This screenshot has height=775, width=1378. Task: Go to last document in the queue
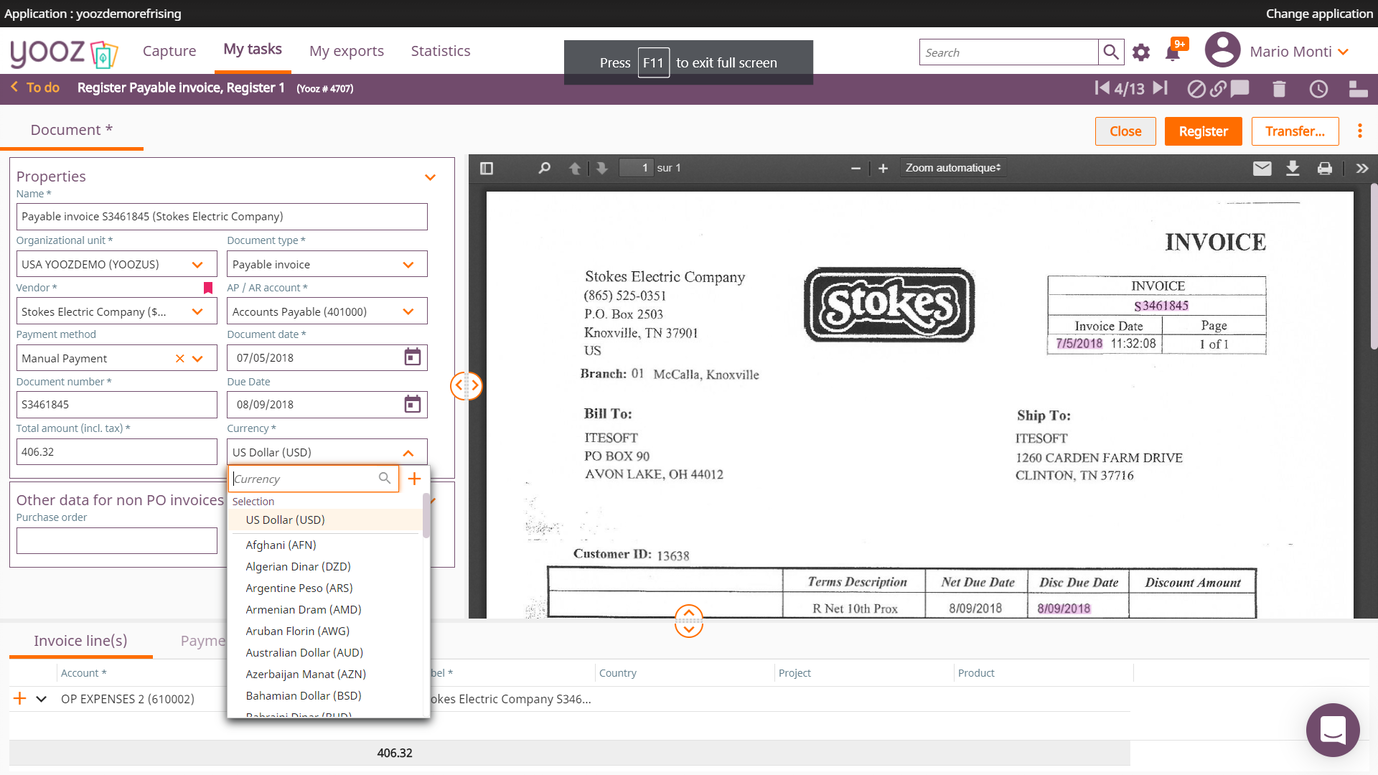tap(1160, 88)
